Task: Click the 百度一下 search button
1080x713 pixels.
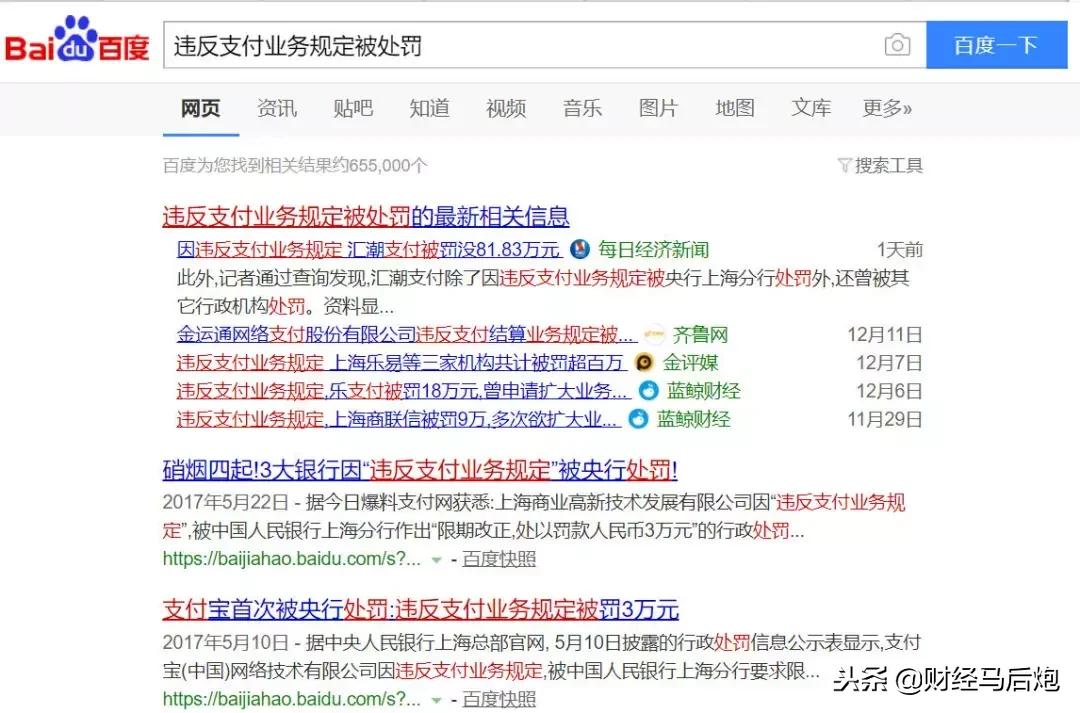Action: (997, 44)
